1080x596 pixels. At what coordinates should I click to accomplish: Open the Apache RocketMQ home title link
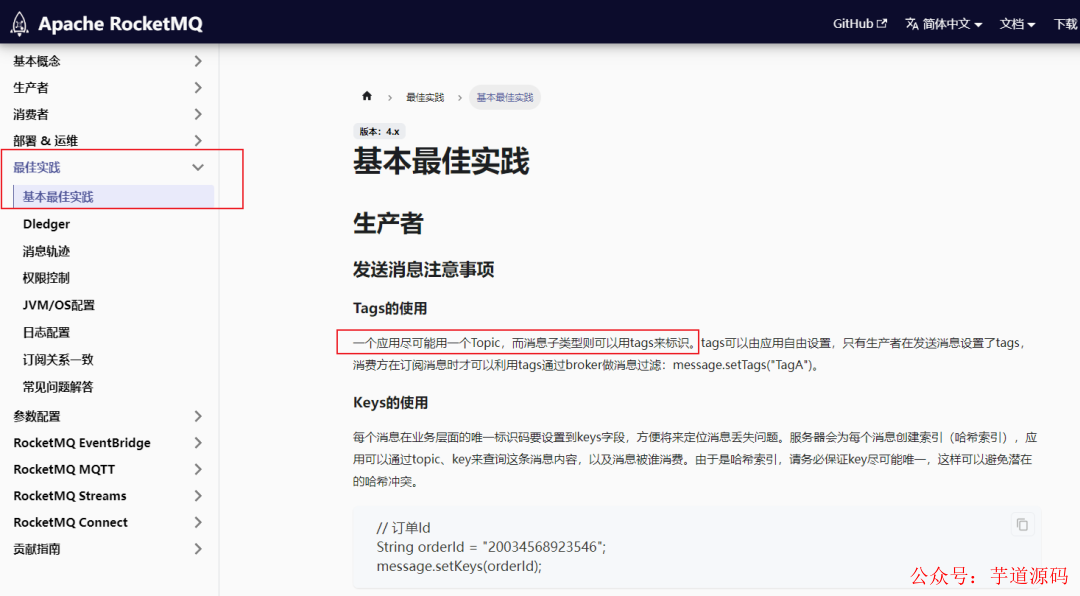(121, 23)
